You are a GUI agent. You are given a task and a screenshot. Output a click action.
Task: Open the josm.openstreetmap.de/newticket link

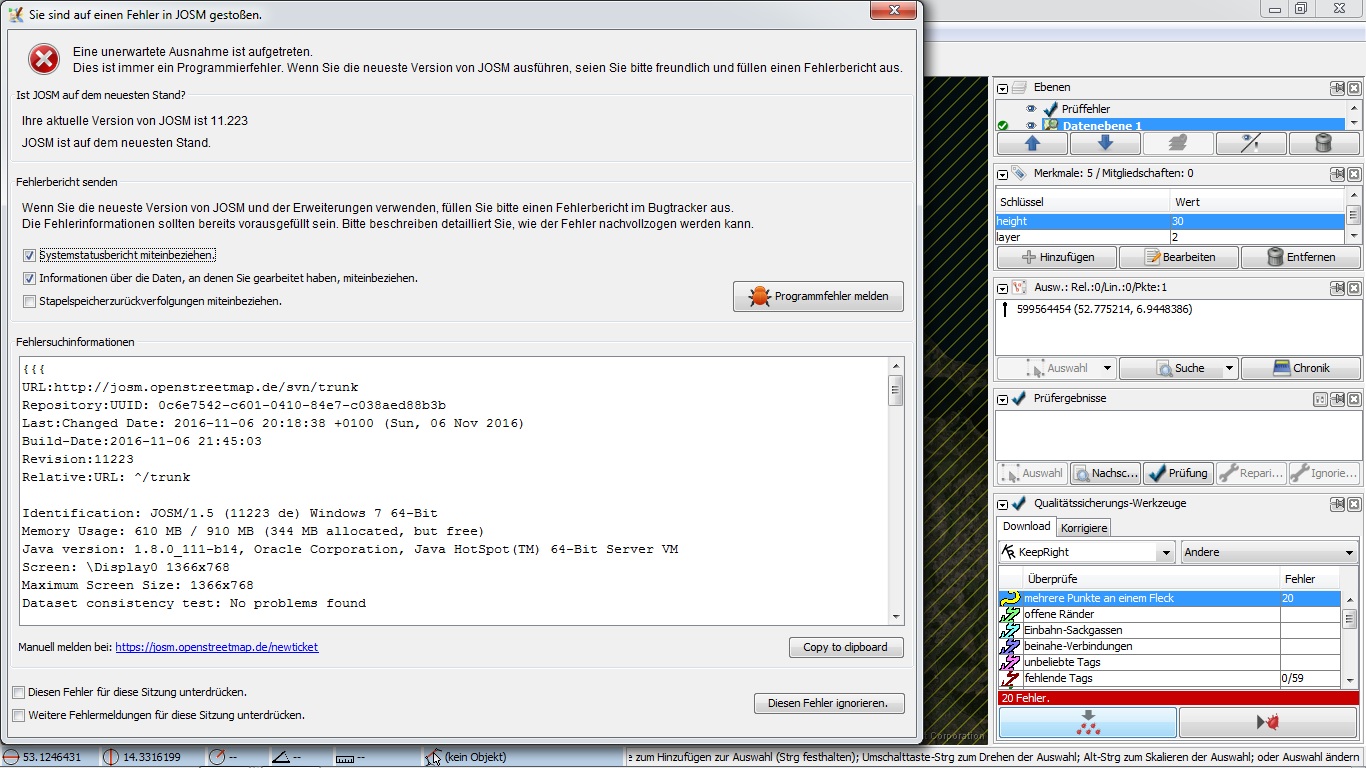pos(216,647)
